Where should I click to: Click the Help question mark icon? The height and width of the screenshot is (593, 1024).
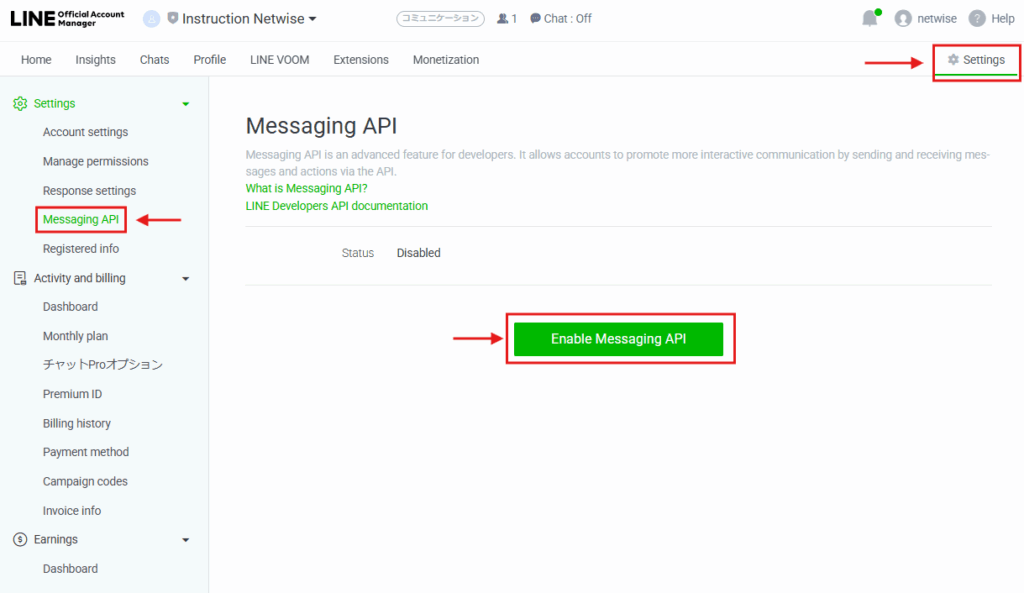(977, 19)
